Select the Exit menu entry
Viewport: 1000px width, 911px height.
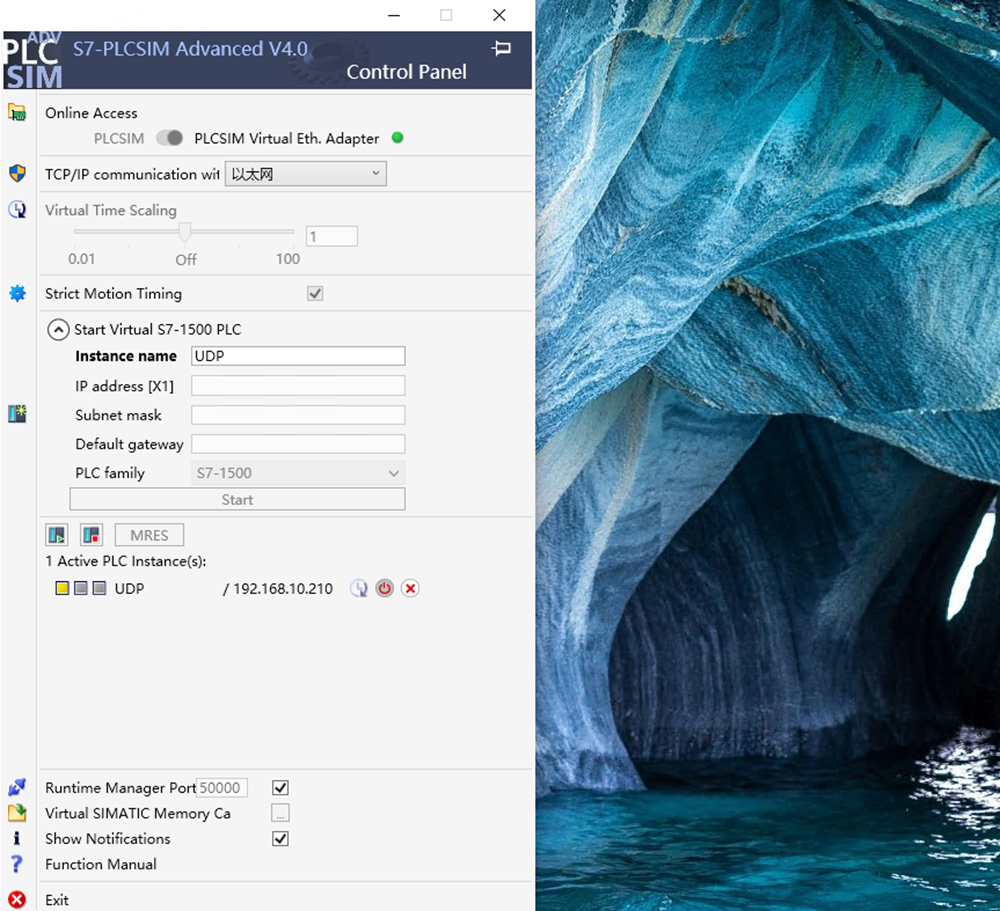click(57, 900)
